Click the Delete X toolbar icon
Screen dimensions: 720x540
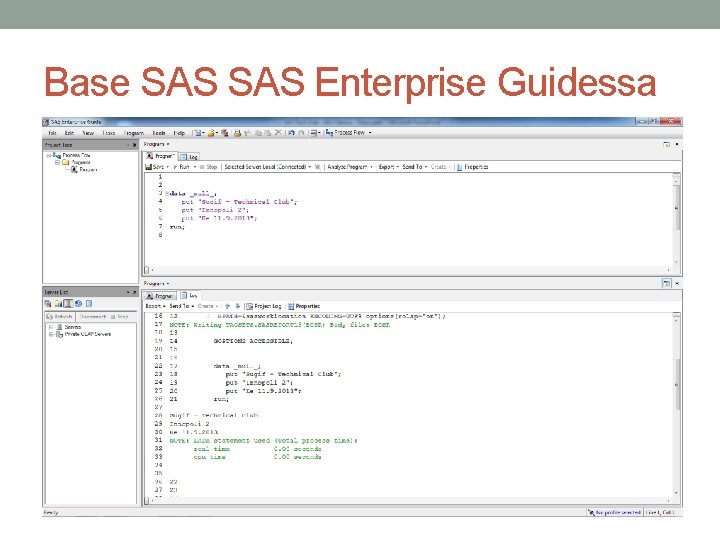(278, 133)
